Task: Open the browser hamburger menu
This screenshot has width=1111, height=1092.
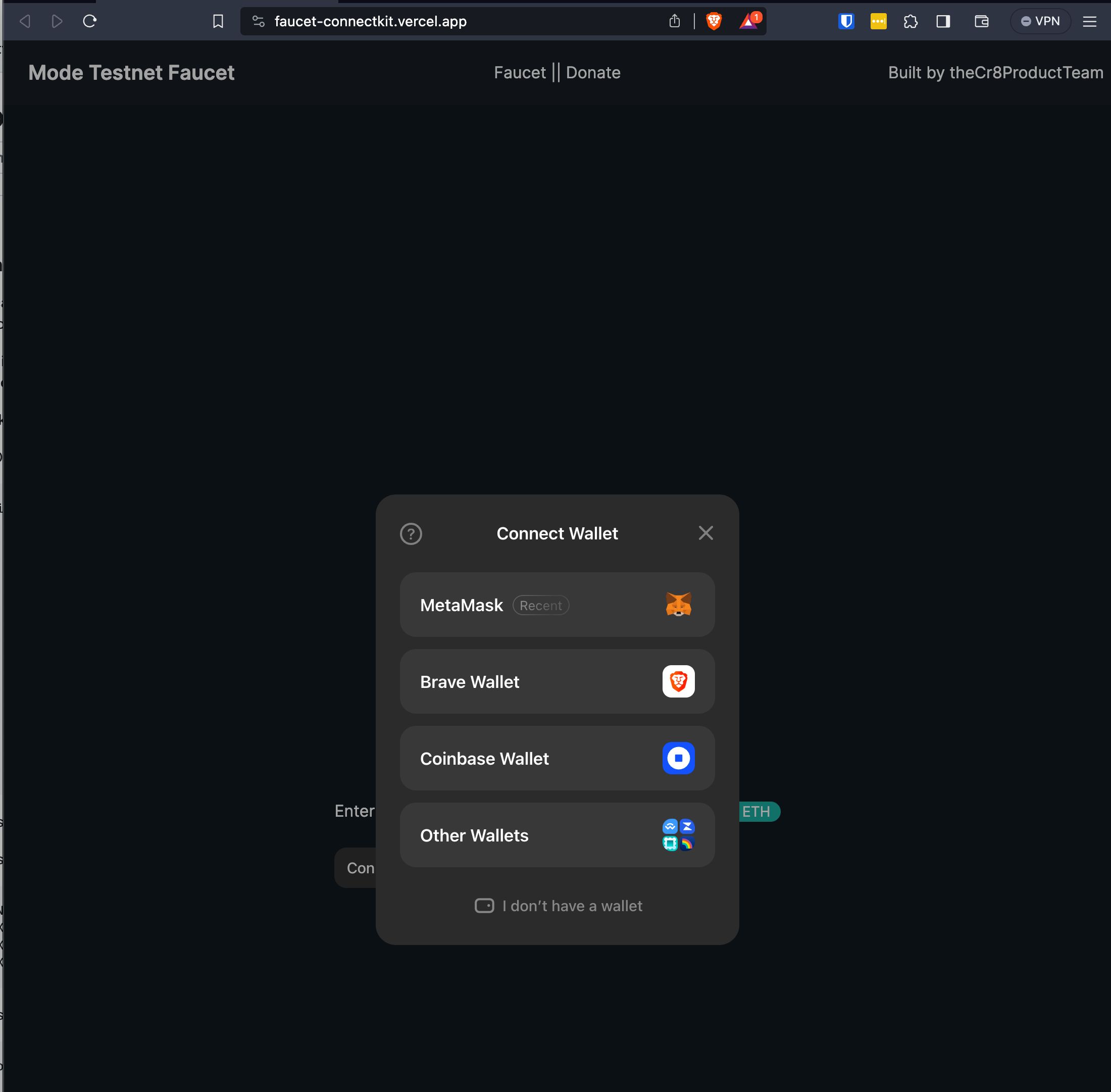Action: tap(1089, 21)
